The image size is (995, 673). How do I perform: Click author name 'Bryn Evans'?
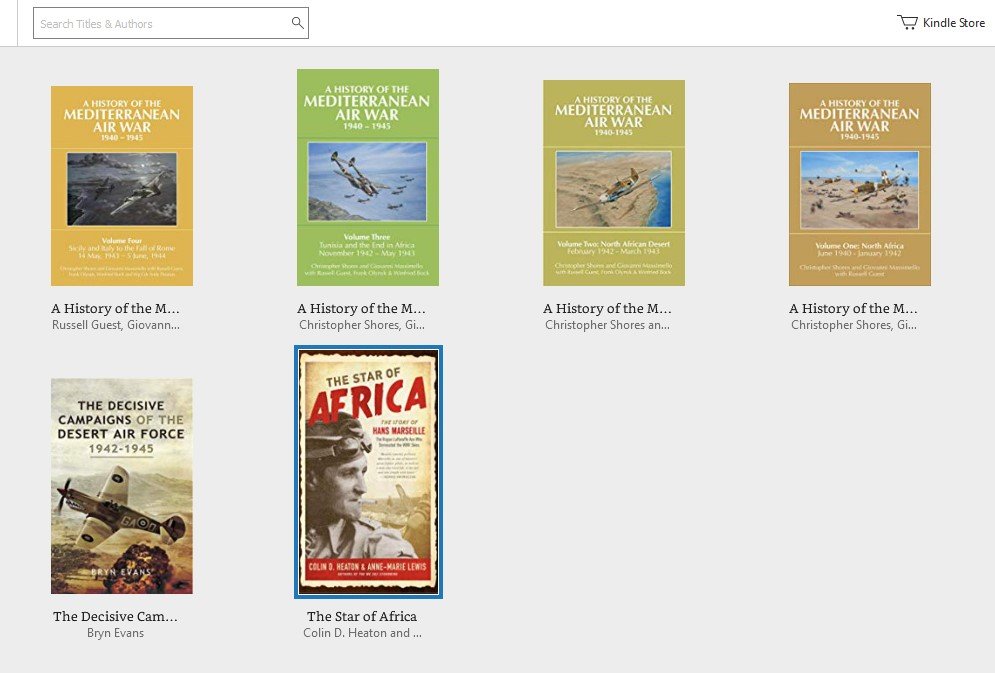(115, 633)
